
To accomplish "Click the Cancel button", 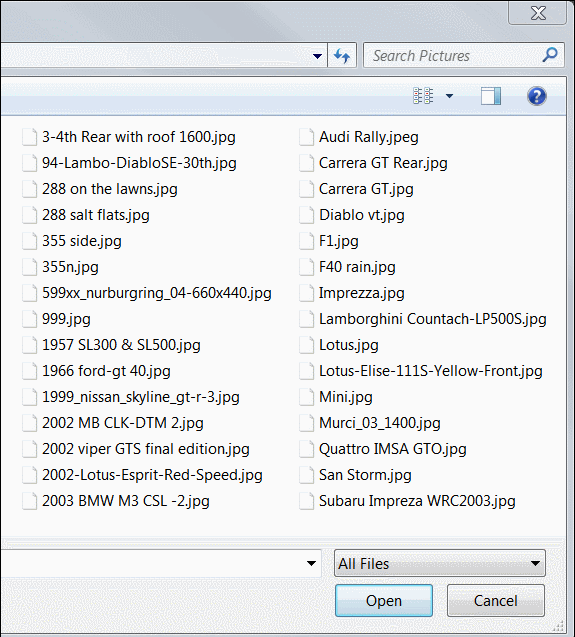I will [x=495, y=600].
